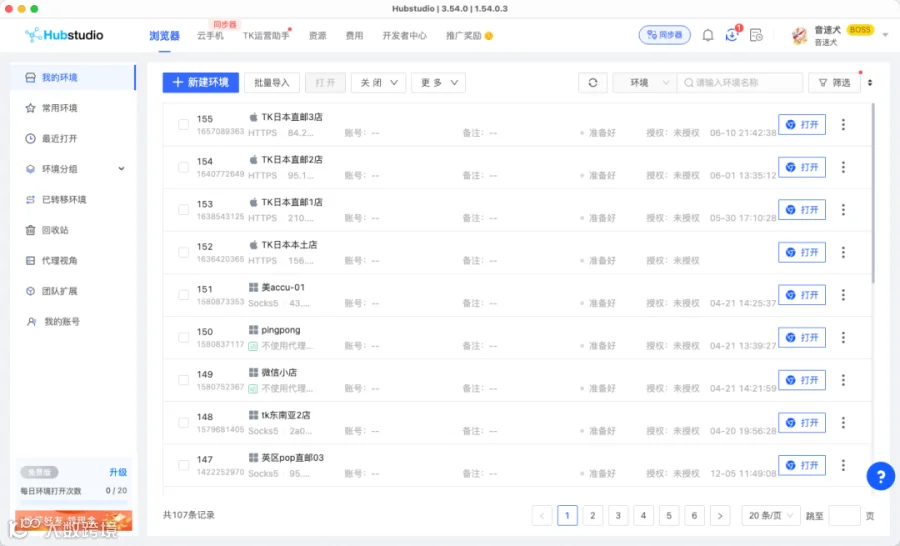Switch to the 浏览器 tab
Image resolution: width=900 pixels, height=546 pixels.
164,36
